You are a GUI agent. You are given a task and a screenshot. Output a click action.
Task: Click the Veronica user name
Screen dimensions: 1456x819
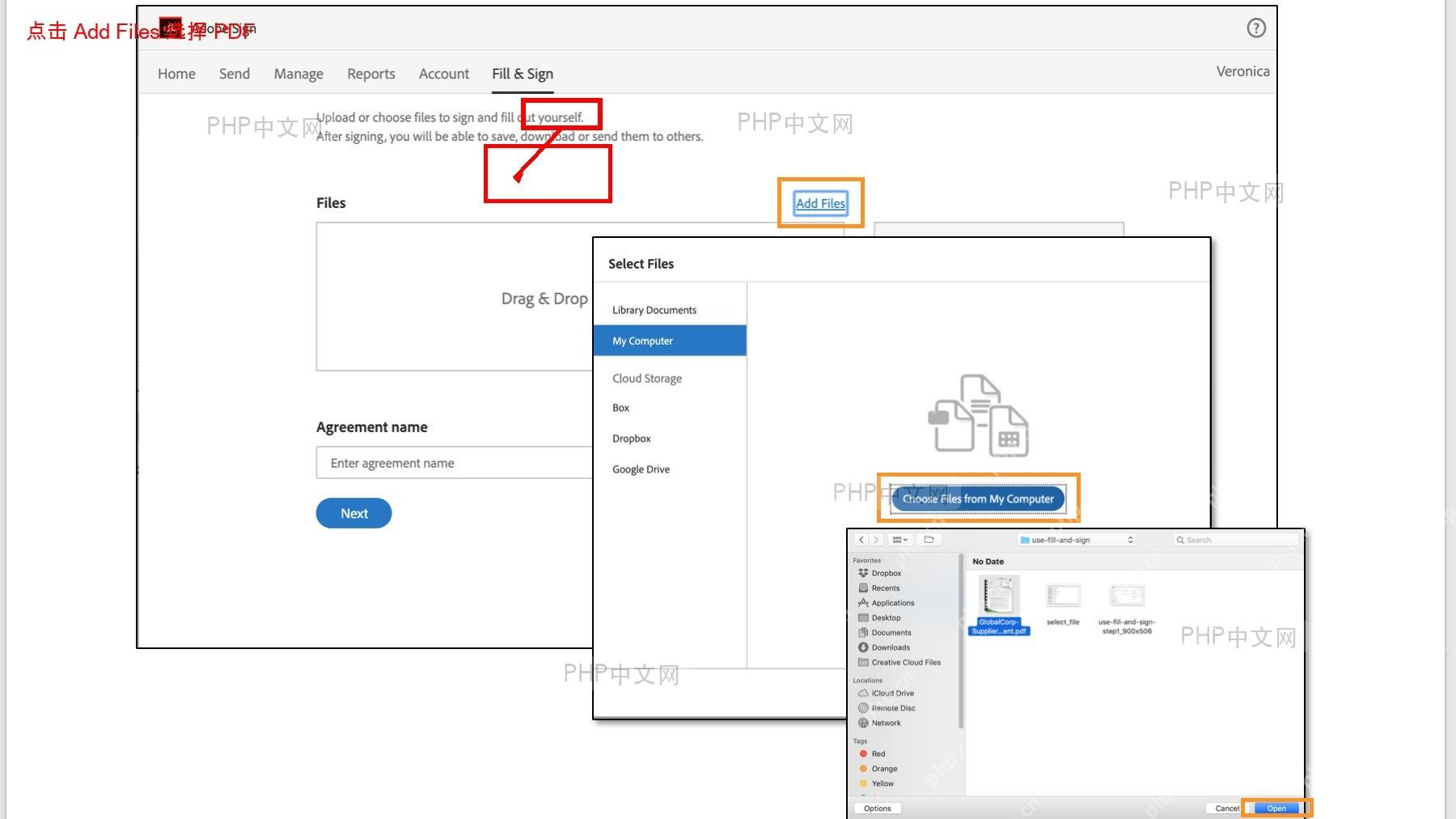1242,71
